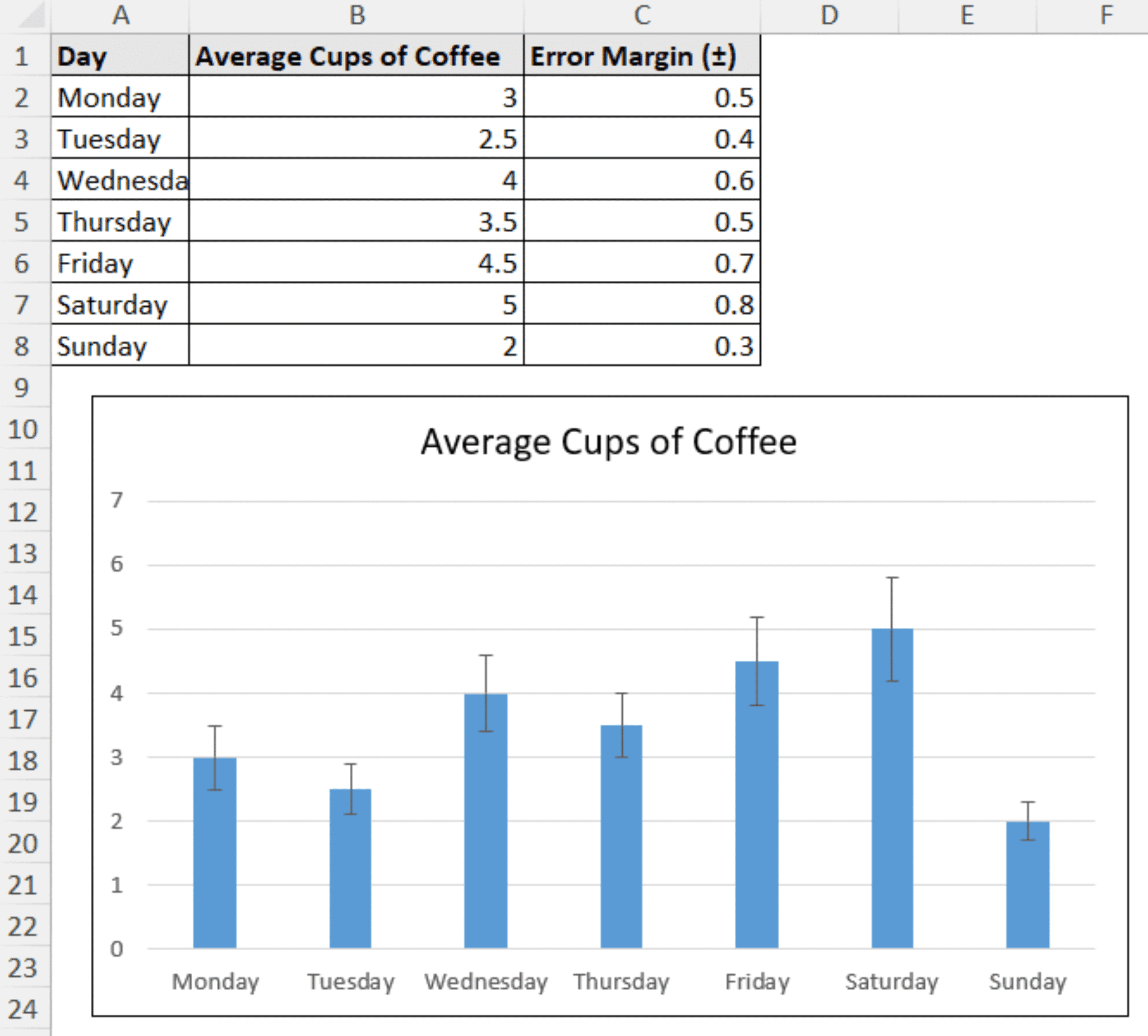Select the chart title Average Cups of Coffee
The image size is (1148, 1036).
(609, 441)
